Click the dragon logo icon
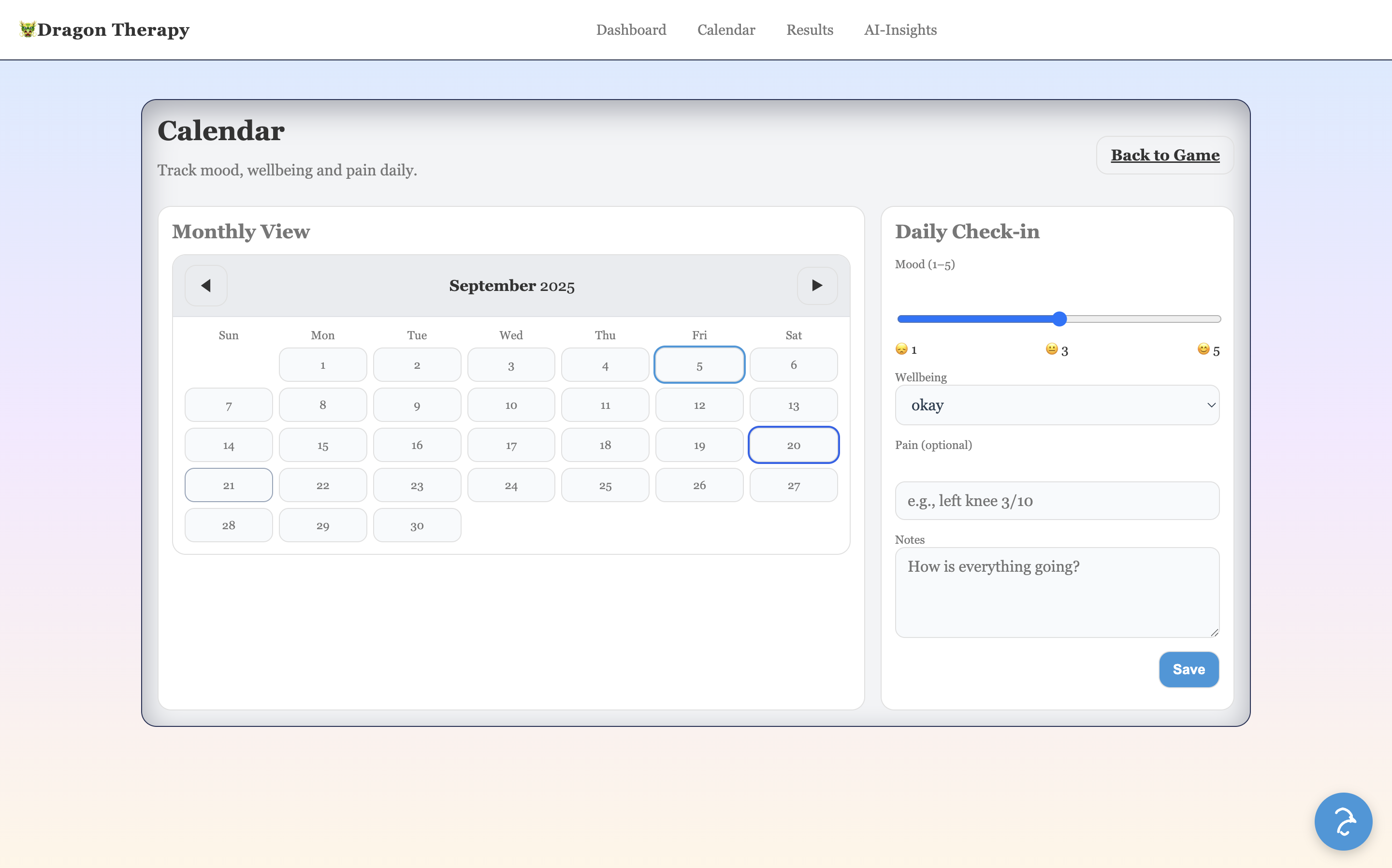Screen dimensions: 1392x868 pyautogui.click(x=27, y=29)
